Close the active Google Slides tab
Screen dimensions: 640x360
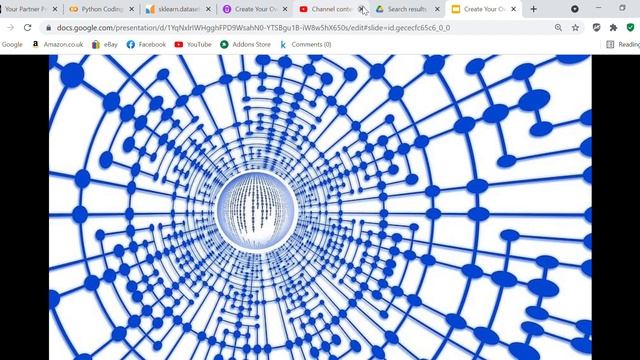tap(513, 9)
